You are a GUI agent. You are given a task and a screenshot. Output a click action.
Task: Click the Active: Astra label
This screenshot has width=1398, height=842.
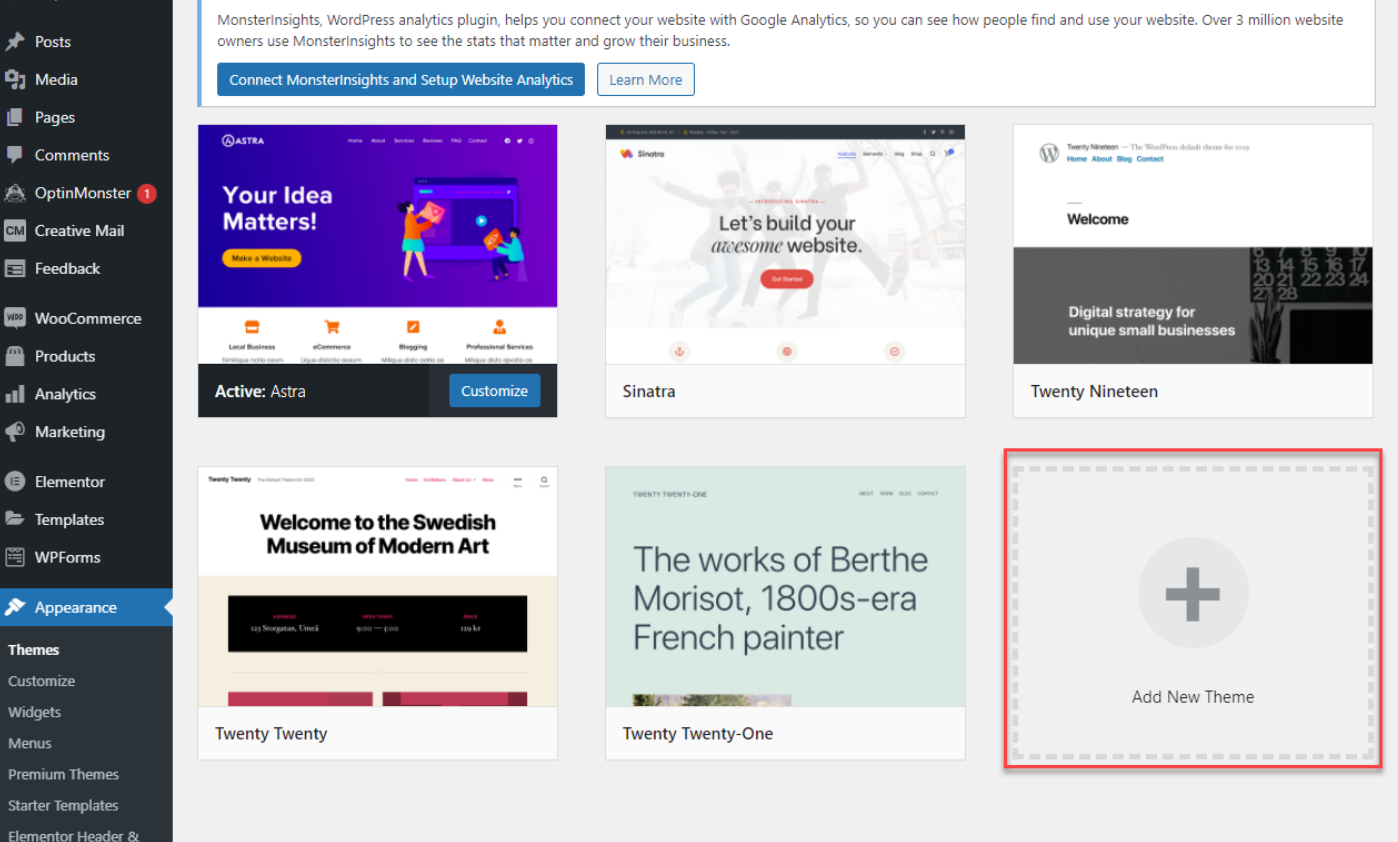point(260,391)
